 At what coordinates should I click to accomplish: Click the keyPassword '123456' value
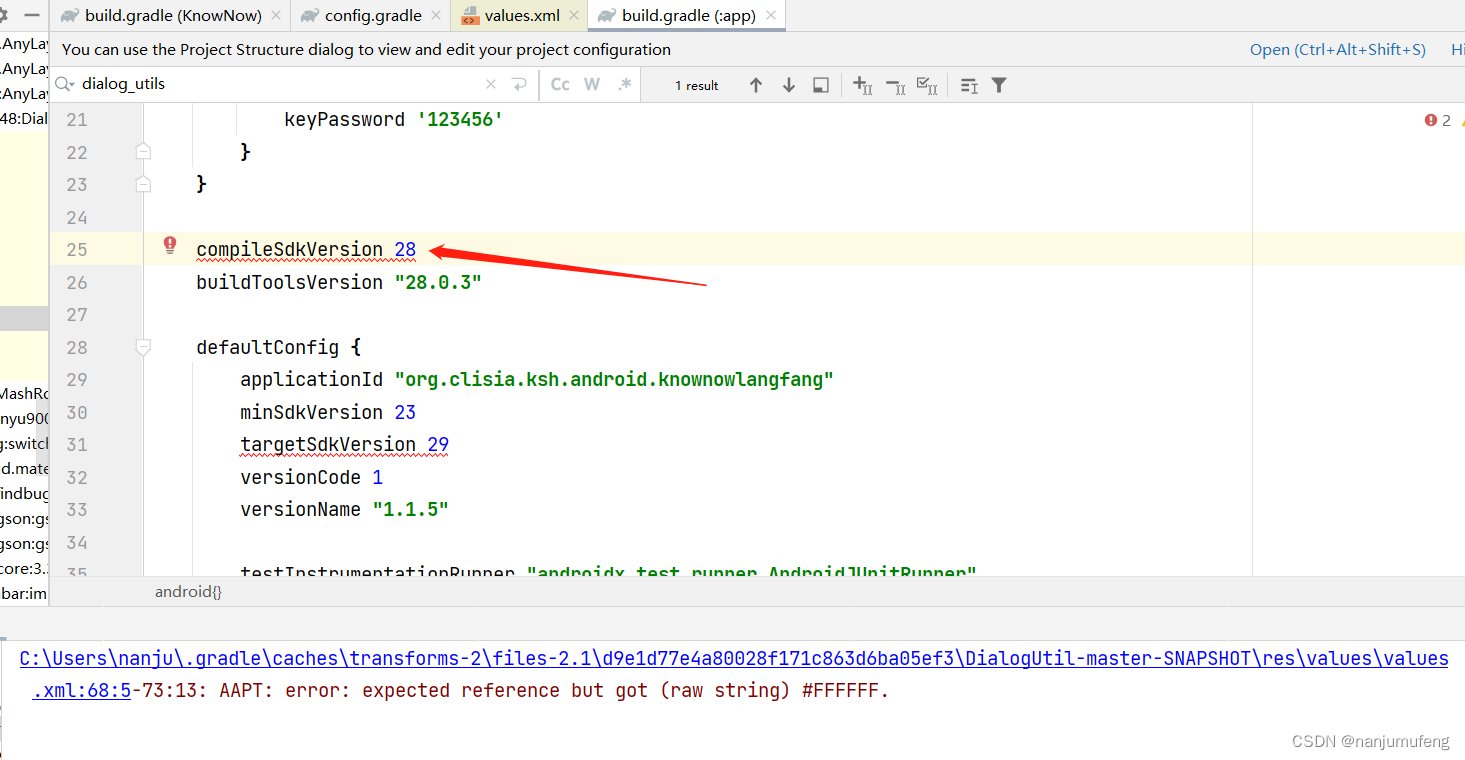click(460, 119)
